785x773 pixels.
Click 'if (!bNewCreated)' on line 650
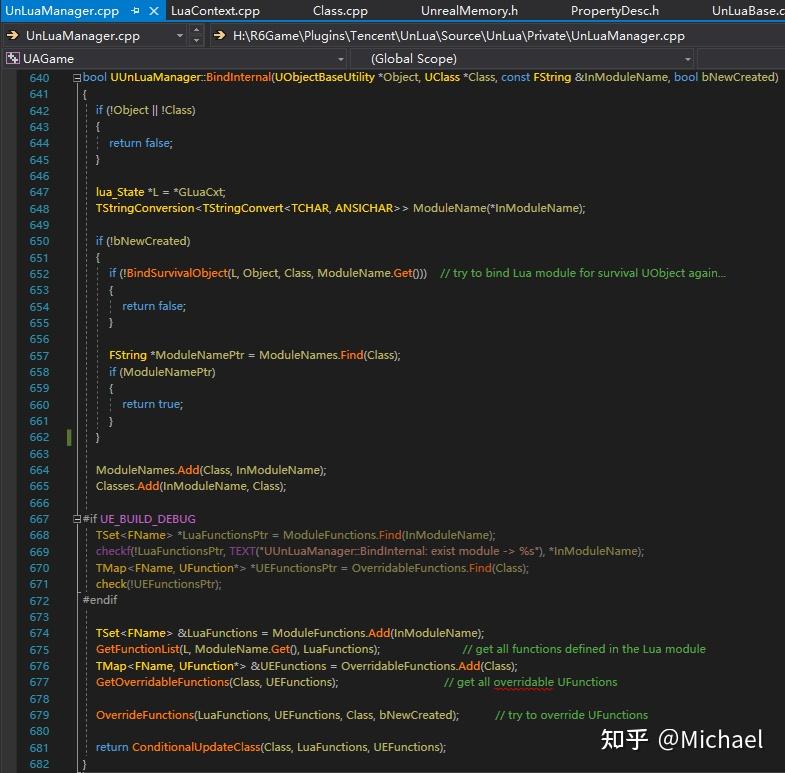point(143,241)
